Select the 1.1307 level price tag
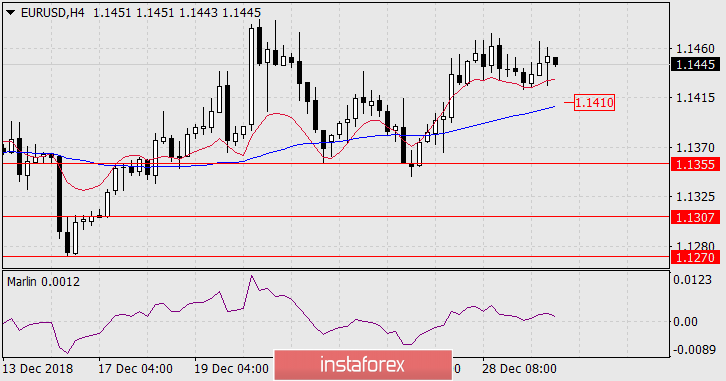Image resolution: width=726 pixels, height=381 pixels. [695, 217]
